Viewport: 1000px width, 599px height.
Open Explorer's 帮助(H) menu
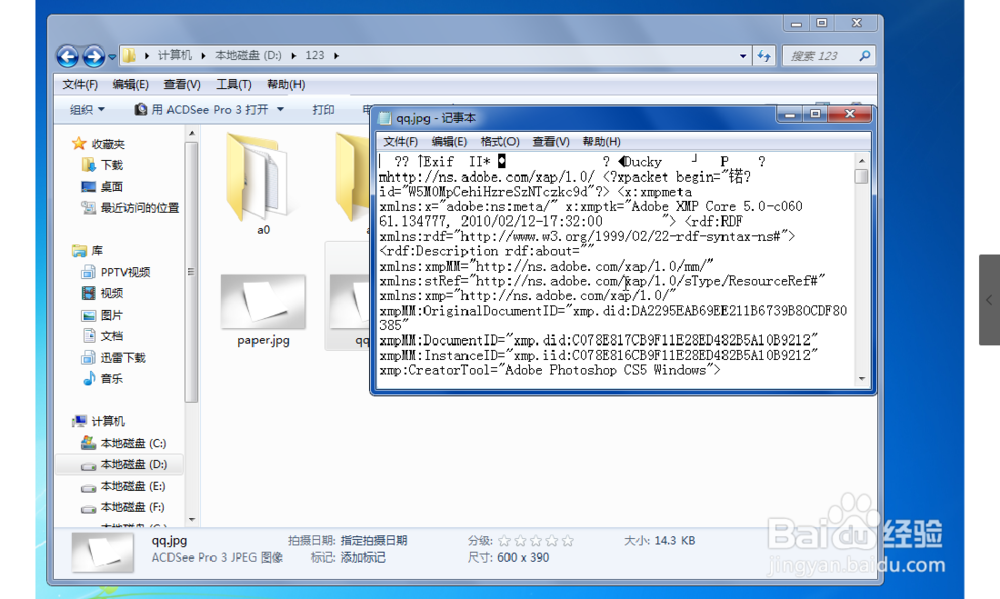pos(286,84)
